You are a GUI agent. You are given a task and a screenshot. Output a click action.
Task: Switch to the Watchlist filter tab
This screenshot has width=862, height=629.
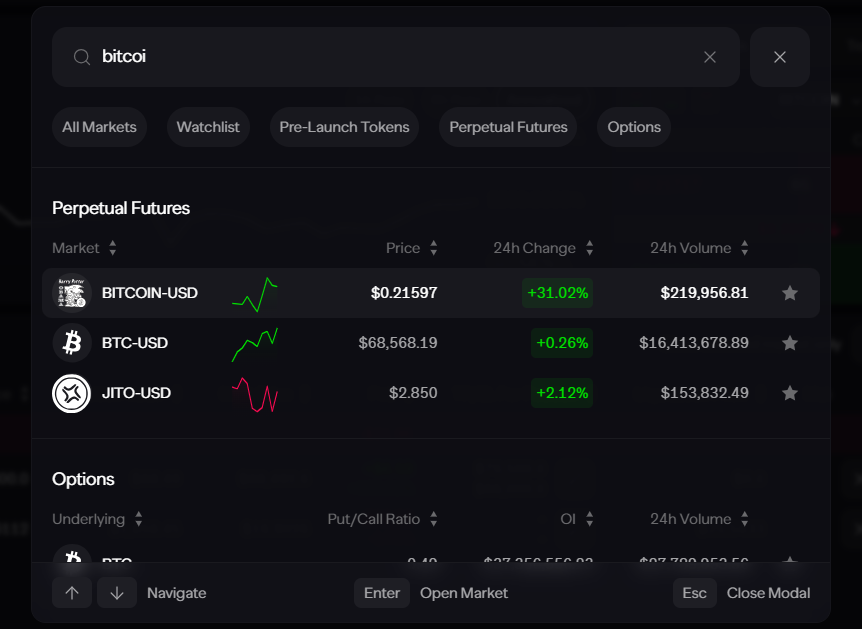[208, 127]
